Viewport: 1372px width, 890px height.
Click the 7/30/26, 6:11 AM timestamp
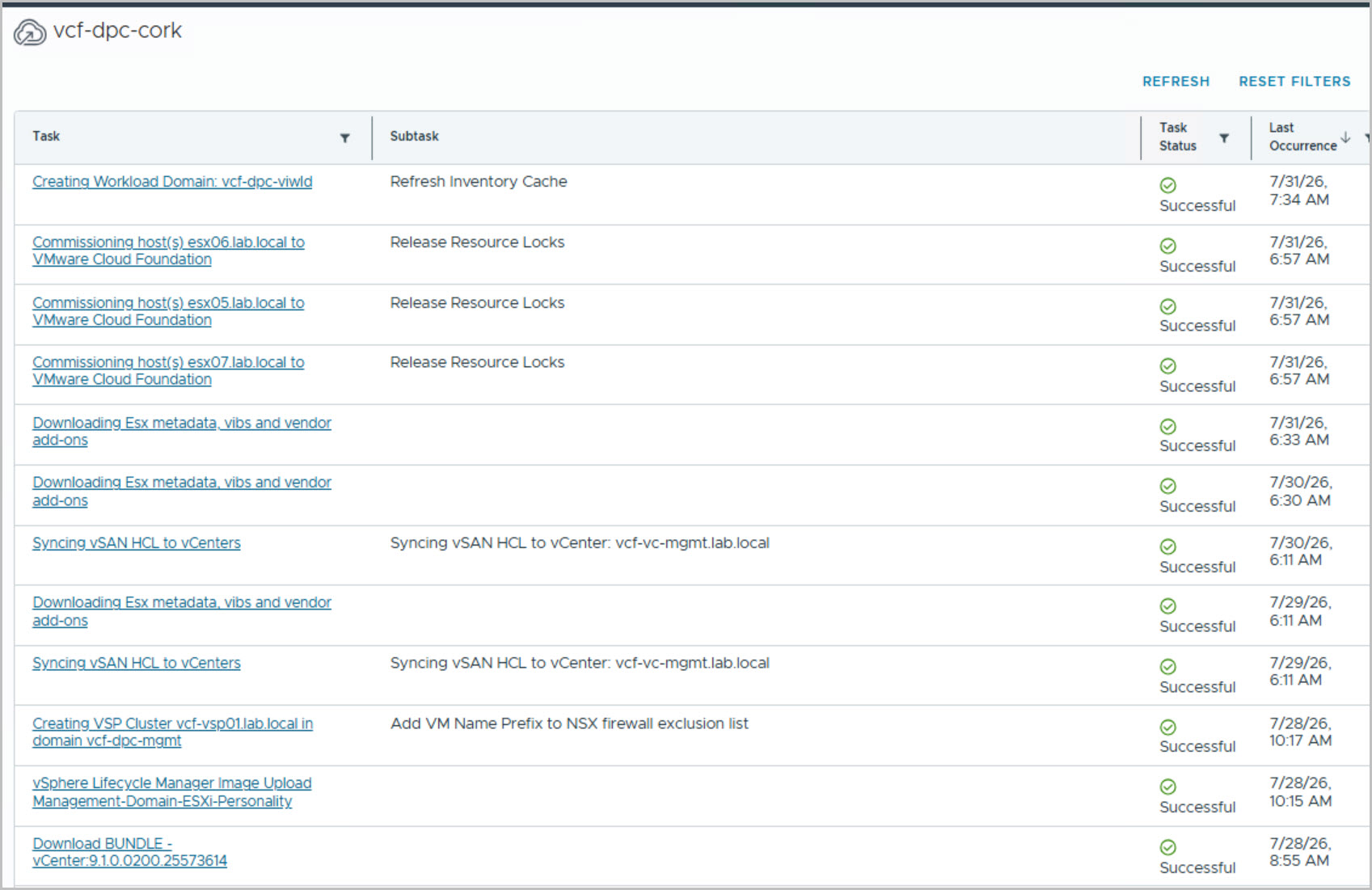[x=1301, y=551]
